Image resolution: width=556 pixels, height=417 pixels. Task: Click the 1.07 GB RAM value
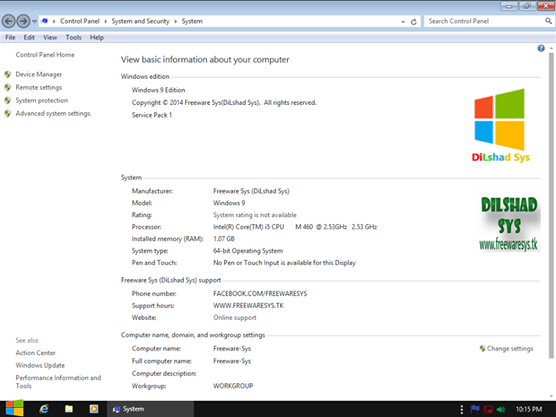coord(224,239)
